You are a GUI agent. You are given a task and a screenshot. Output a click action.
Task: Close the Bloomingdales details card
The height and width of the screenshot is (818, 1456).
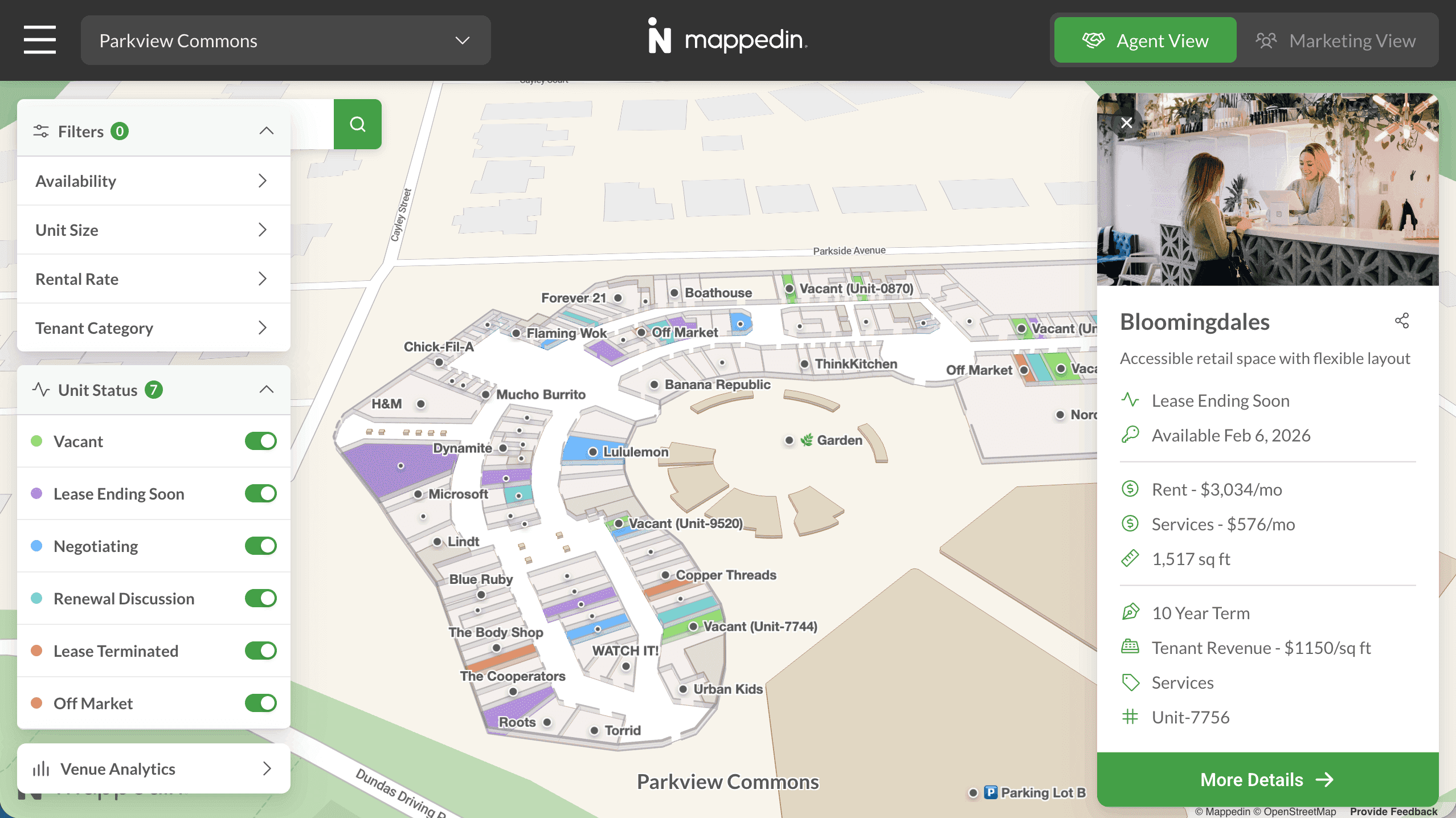(x=1126, y=123)
